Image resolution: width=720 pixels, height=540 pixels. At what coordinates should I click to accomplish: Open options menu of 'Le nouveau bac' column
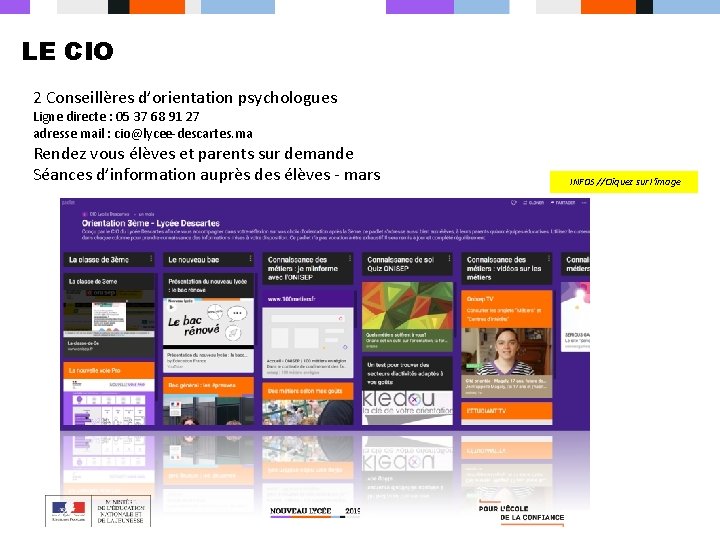coord(250,259)
